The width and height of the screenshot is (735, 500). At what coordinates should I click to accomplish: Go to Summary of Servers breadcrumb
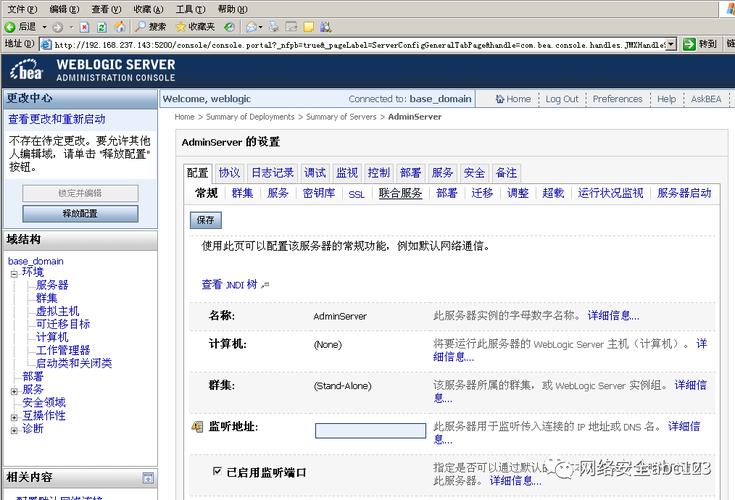pos(341,117)
